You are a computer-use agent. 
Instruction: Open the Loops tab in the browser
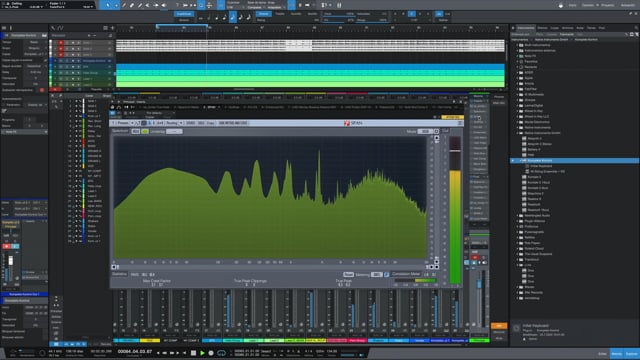point(555,28)
